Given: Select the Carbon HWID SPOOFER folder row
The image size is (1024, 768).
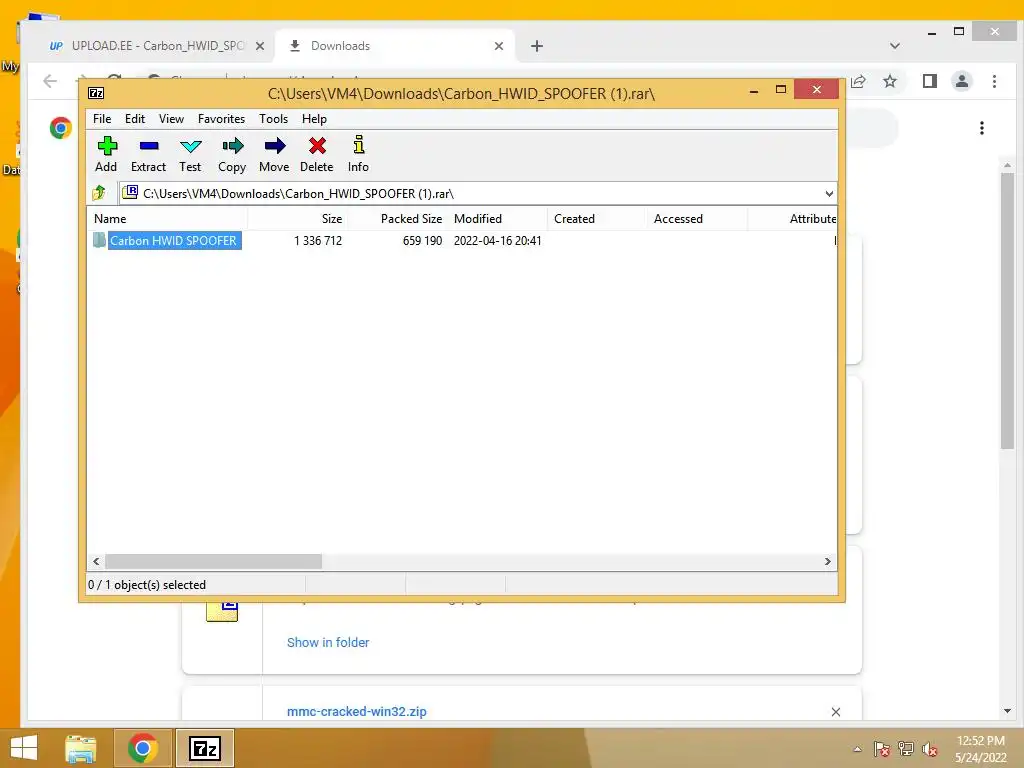Looking at the screenshot, I should pos(462,240).
